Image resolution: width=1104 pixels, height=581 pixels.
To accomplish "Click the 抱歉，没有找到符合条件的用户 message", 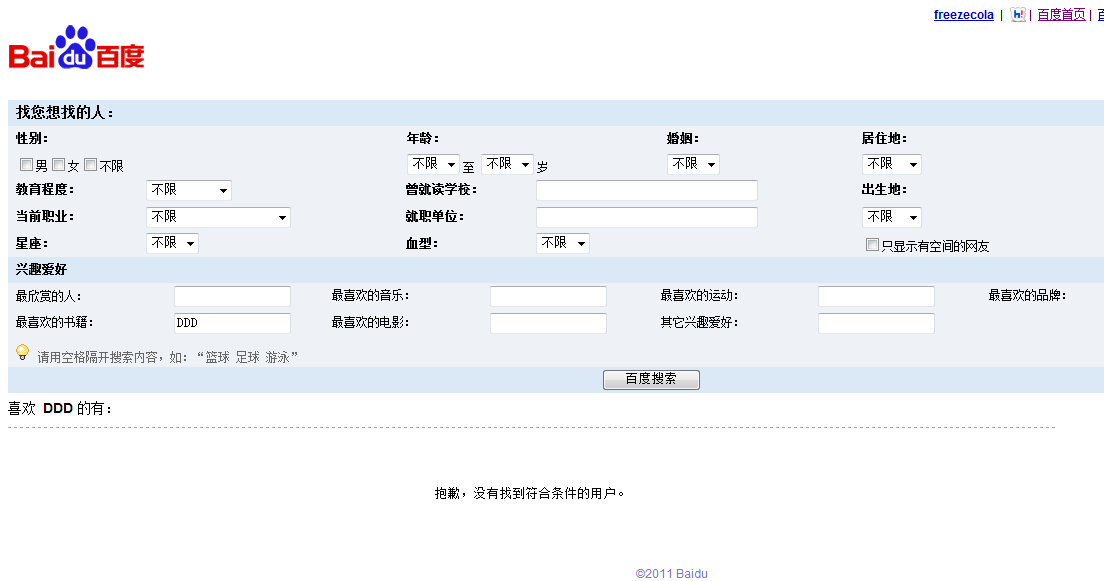I will (529, 494).
